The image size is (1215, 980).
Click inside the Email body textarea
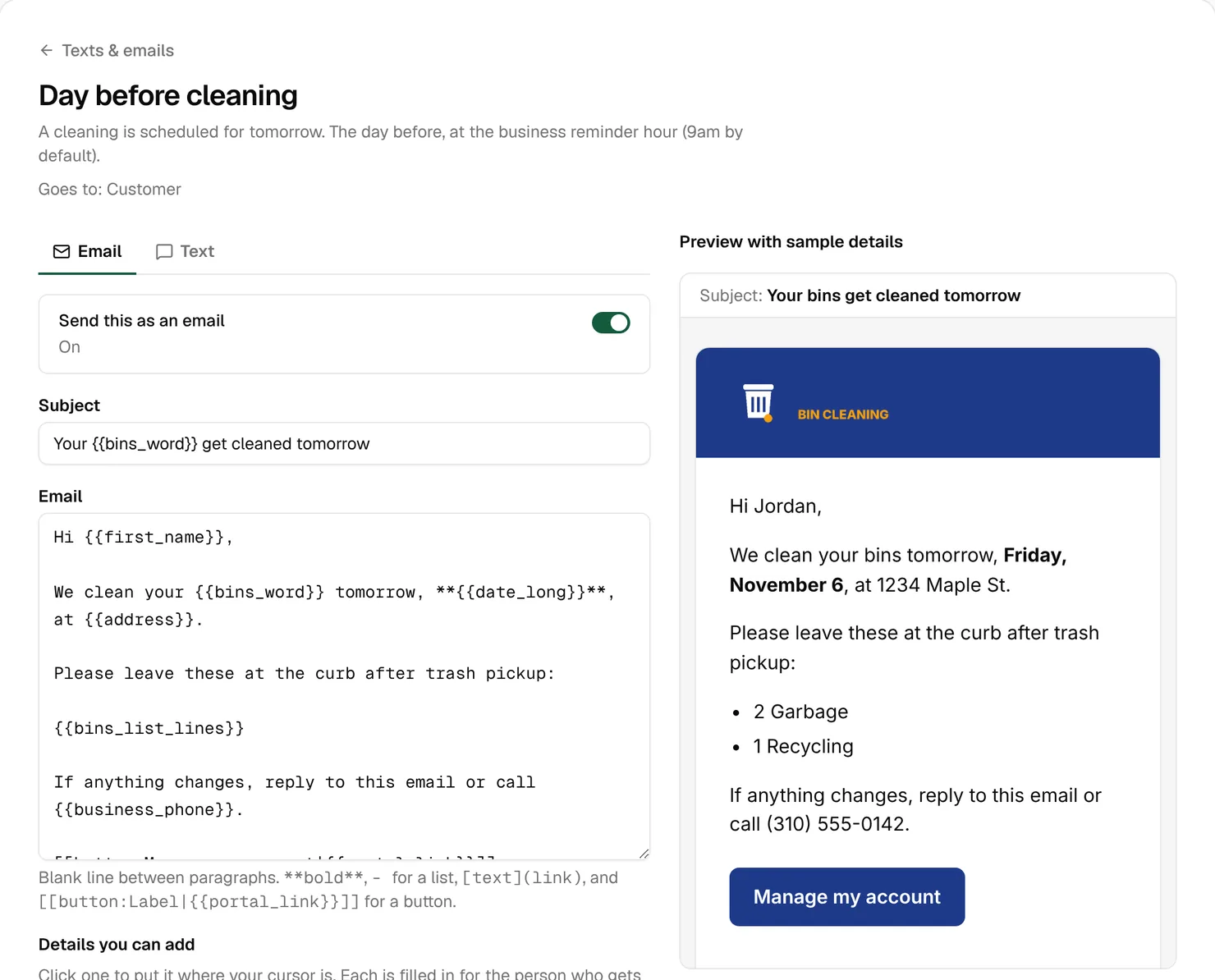344,686
